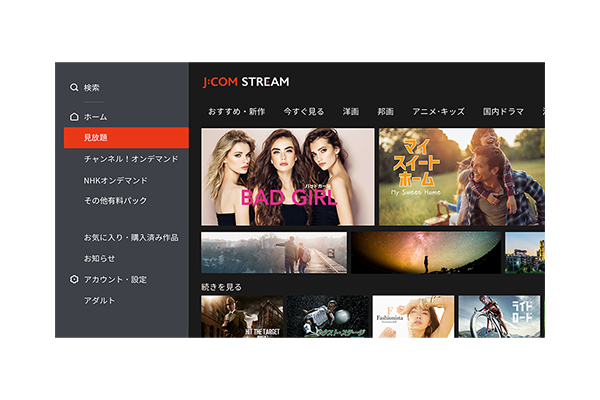Open アカウント・設定
Screen dimensions: 600x400
click(115, 280)
